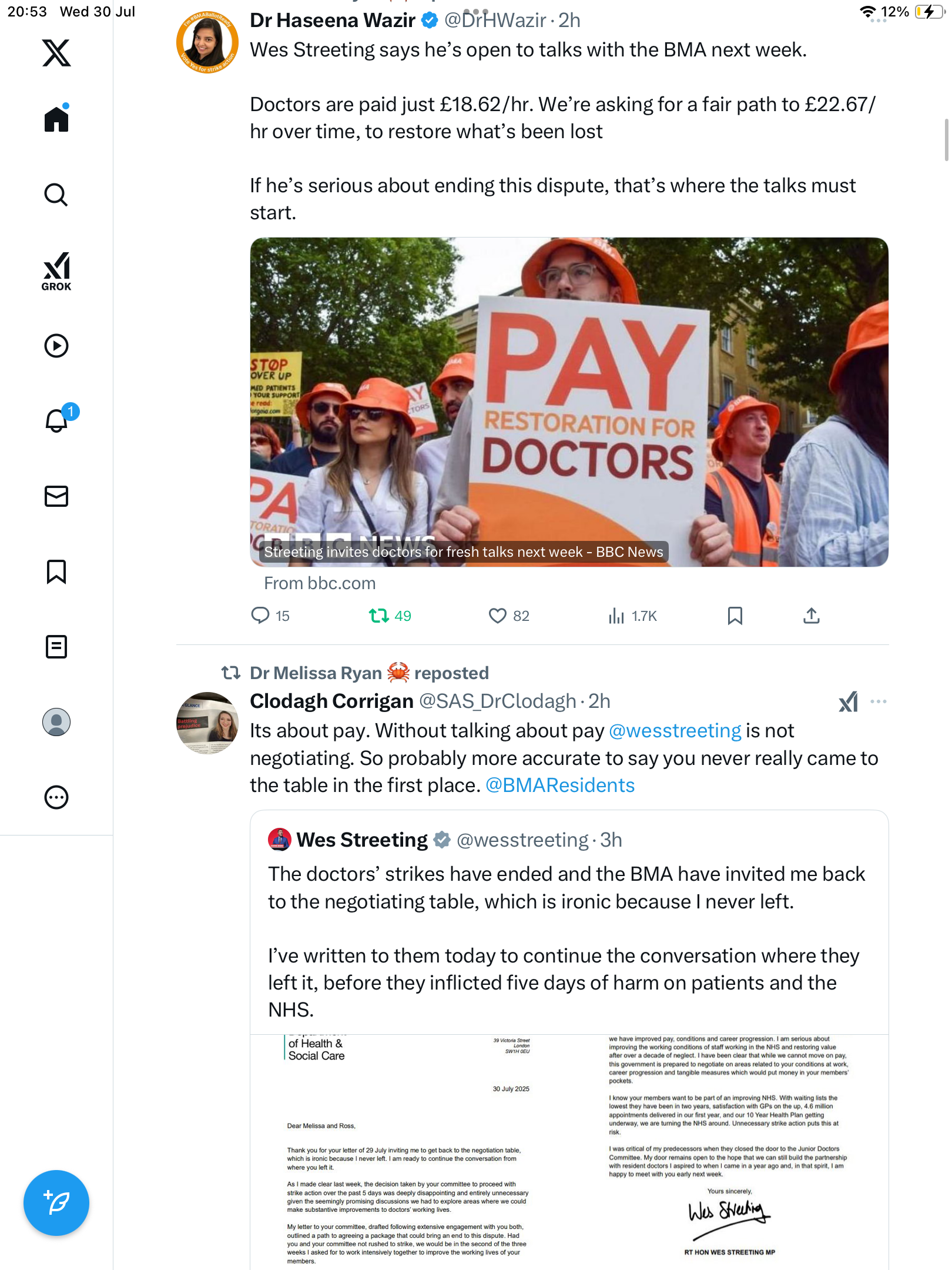Screen dimensions: 952x1270
Task: Open Messages envelope icon
Action: [x=56, y=496]
